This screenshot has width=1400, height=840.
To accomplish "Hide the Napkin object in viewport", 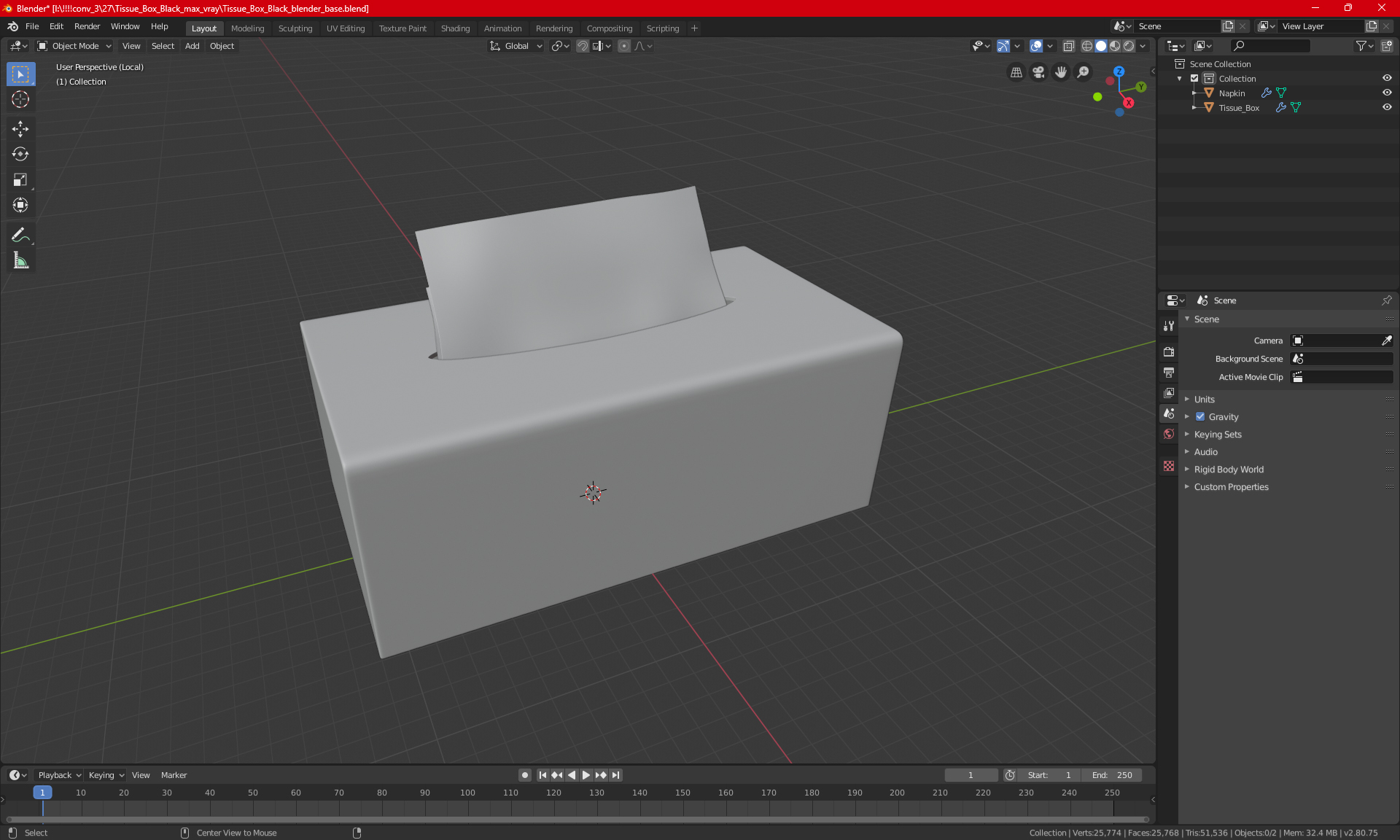I will coord(1387,93).
